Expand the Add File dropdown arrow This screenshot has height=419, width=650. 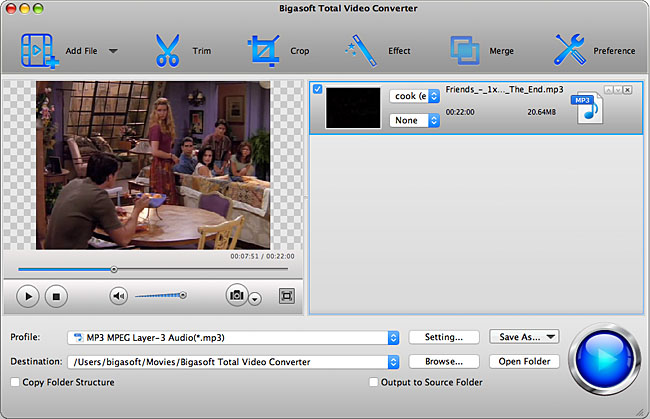[x=113, y=51]
